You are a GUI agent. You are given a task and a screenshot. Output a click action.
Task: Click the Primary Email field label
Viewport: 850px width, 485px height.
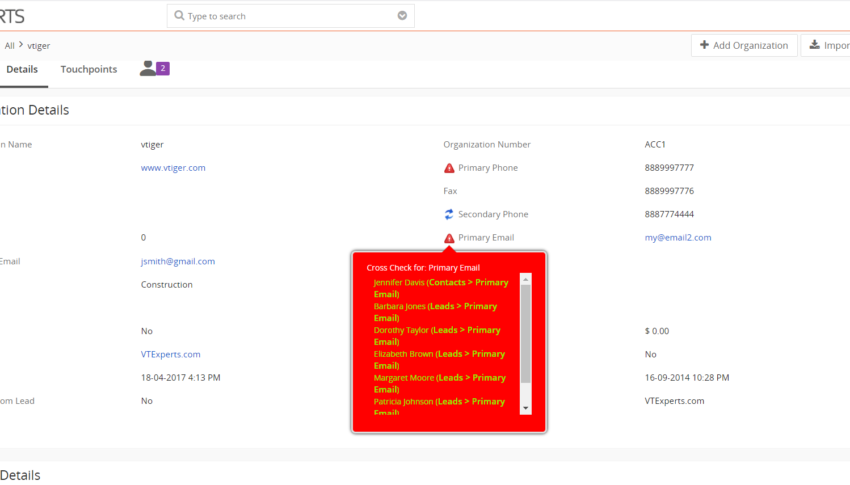(486, 237)
